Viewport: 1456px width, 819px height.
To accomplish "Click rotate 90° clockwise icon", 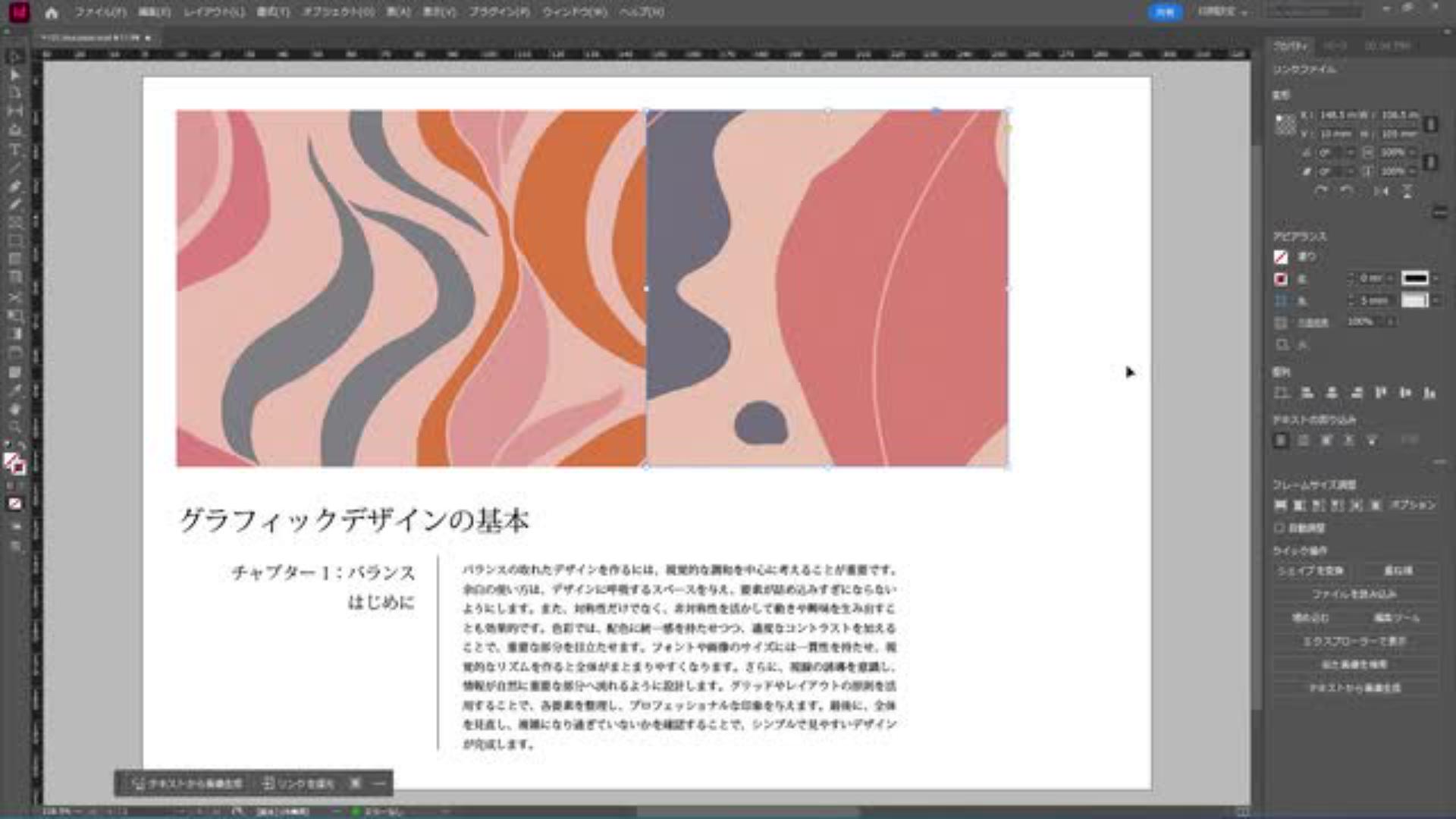I will point(1322,191).
